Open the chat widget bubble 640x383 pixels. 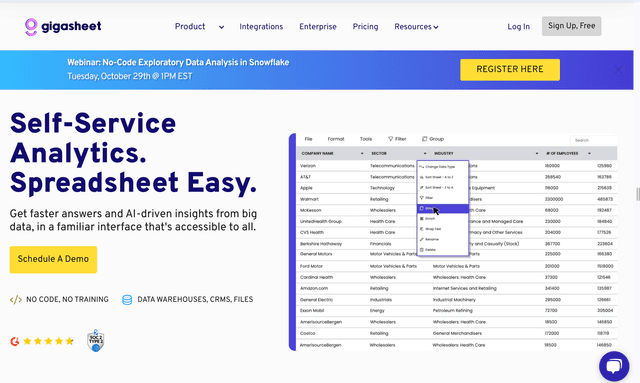pyautogui.click(x=614, y=366)
